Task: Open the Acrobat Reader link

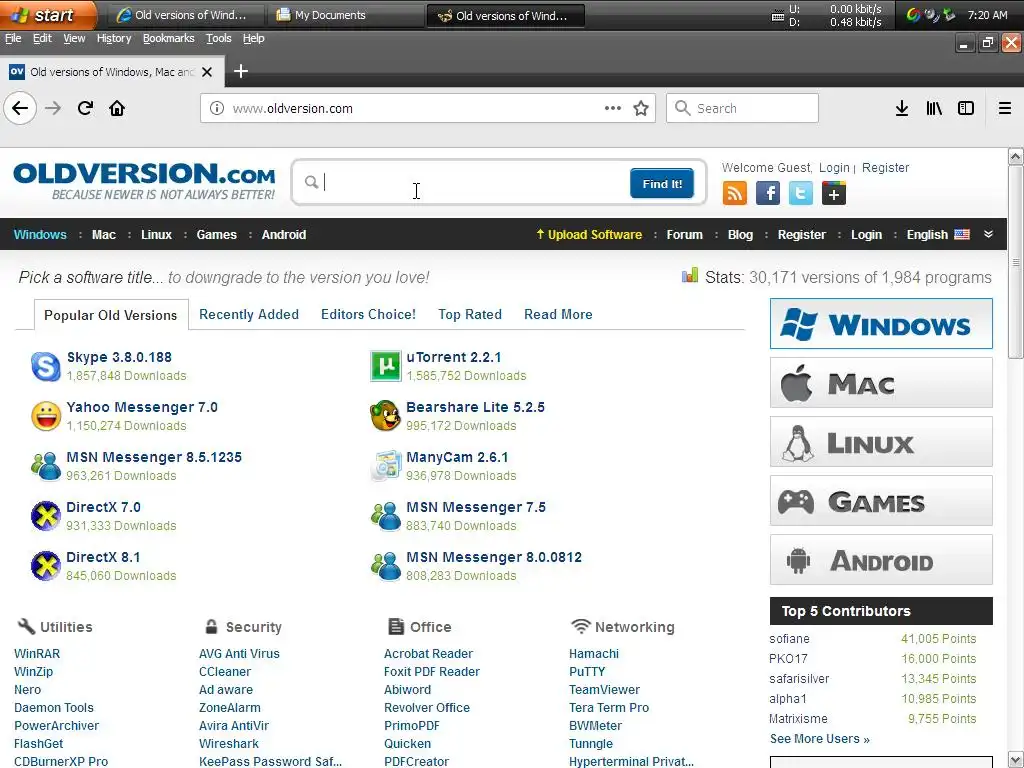Action: [428, 654]
